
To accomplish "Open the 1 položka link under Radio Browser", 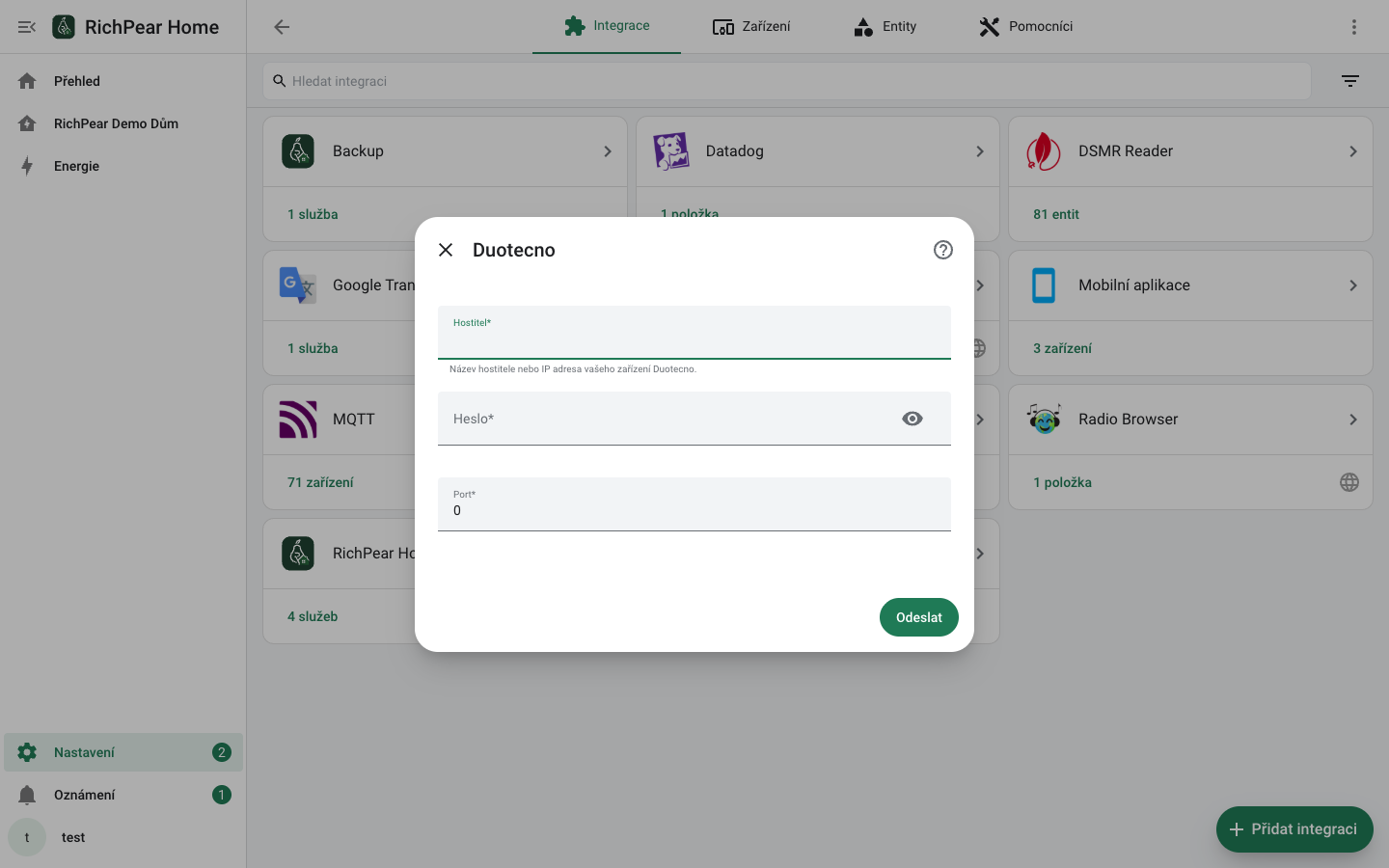I will tap(1062, 482).
